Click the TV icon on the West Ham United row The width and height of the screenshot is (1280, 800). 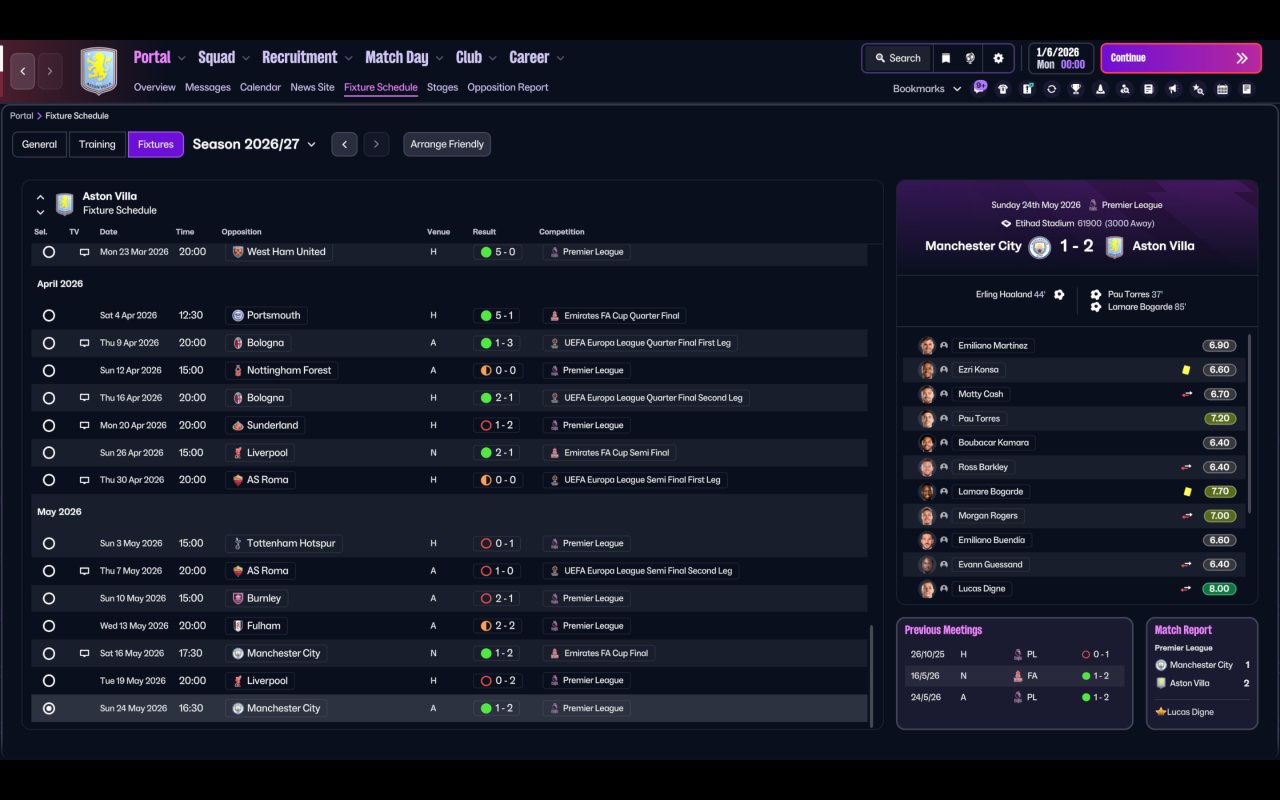(x=85, y=252)
